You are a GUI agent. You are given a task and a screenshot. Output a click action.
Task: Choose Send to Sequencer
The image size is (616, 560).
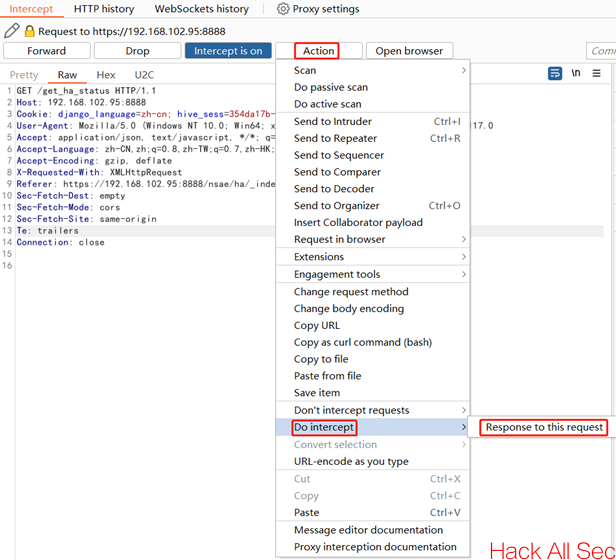373,155
